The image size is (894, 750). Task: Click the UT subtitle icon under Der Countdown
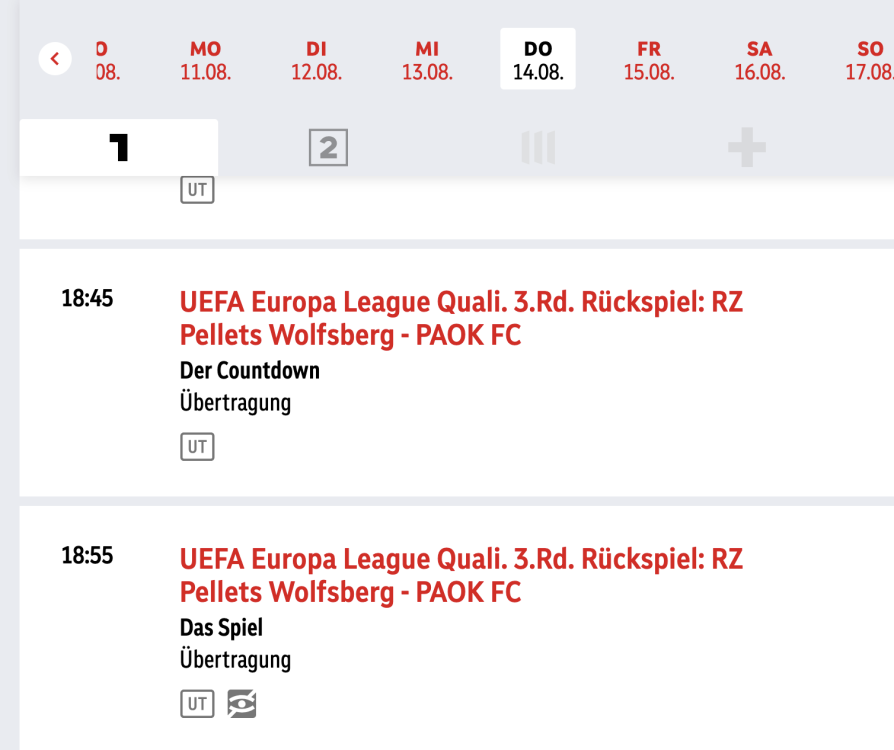(197, 447)
